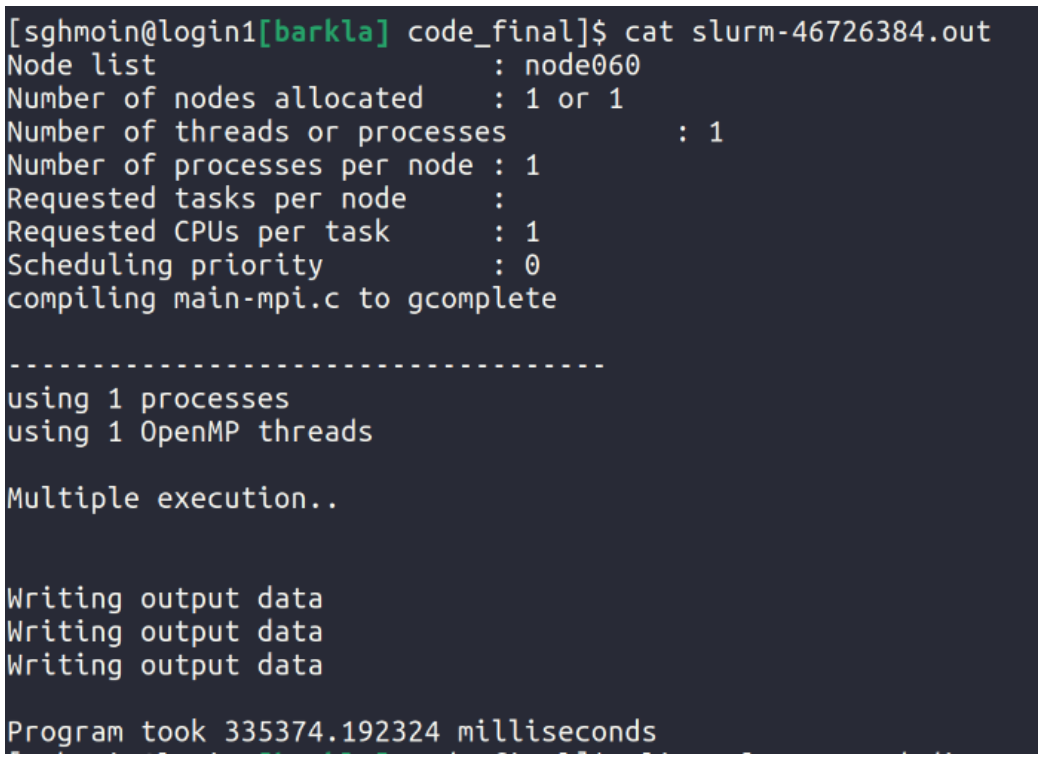Click the code_final directory name

(x=490, y=33)
